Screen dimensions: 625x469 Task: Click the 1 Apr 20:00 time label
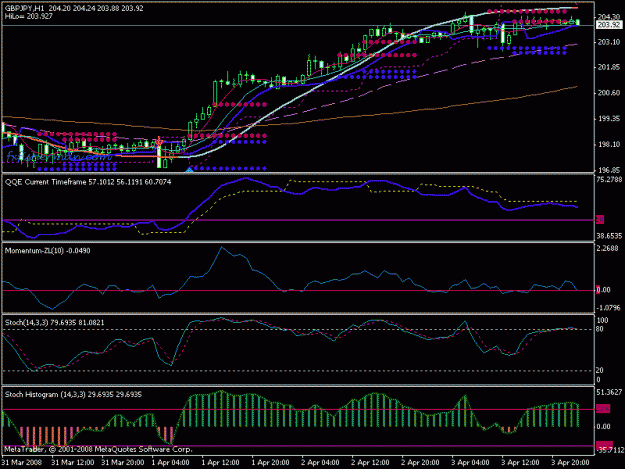[x=270, y=462]
